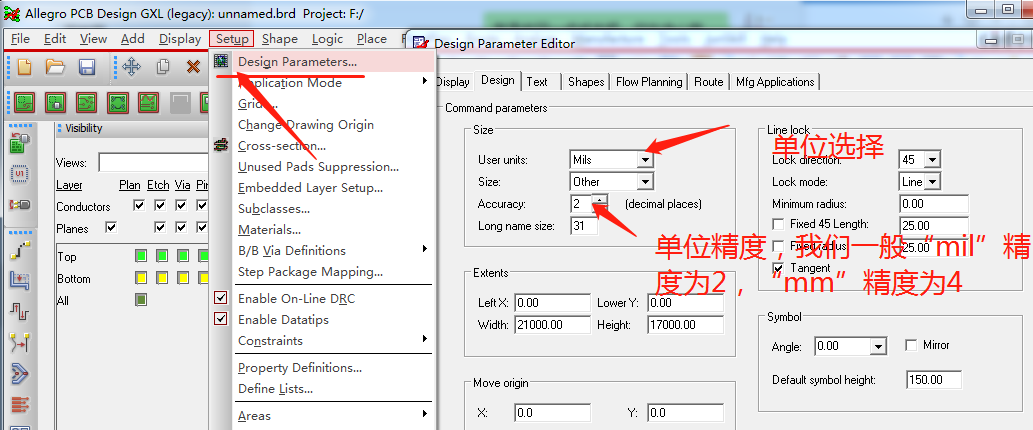Click the Accuracy decimal places stepper

pos(600,203)
